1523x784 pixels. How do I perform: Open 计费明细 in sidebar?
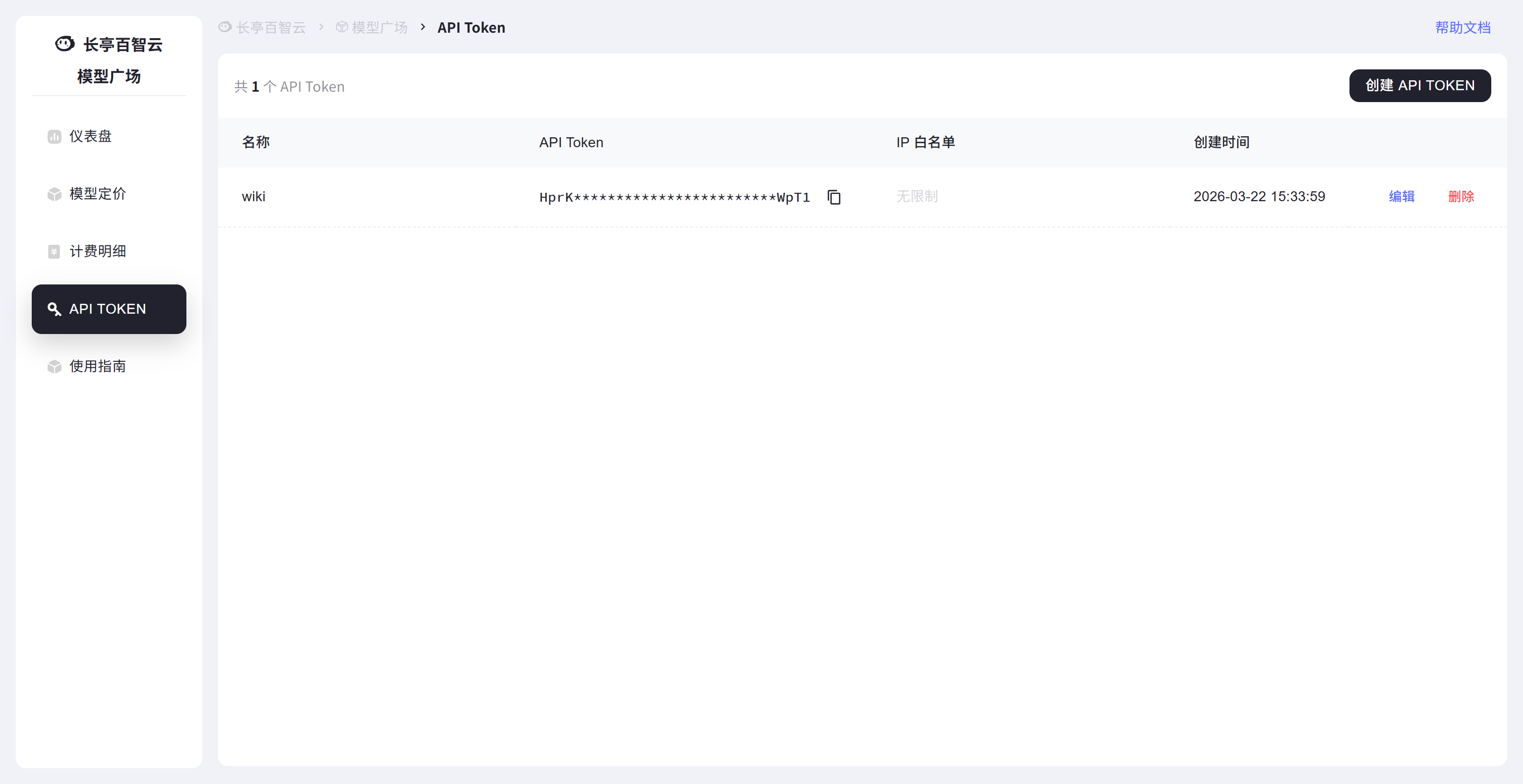click(x=98, y=252)
